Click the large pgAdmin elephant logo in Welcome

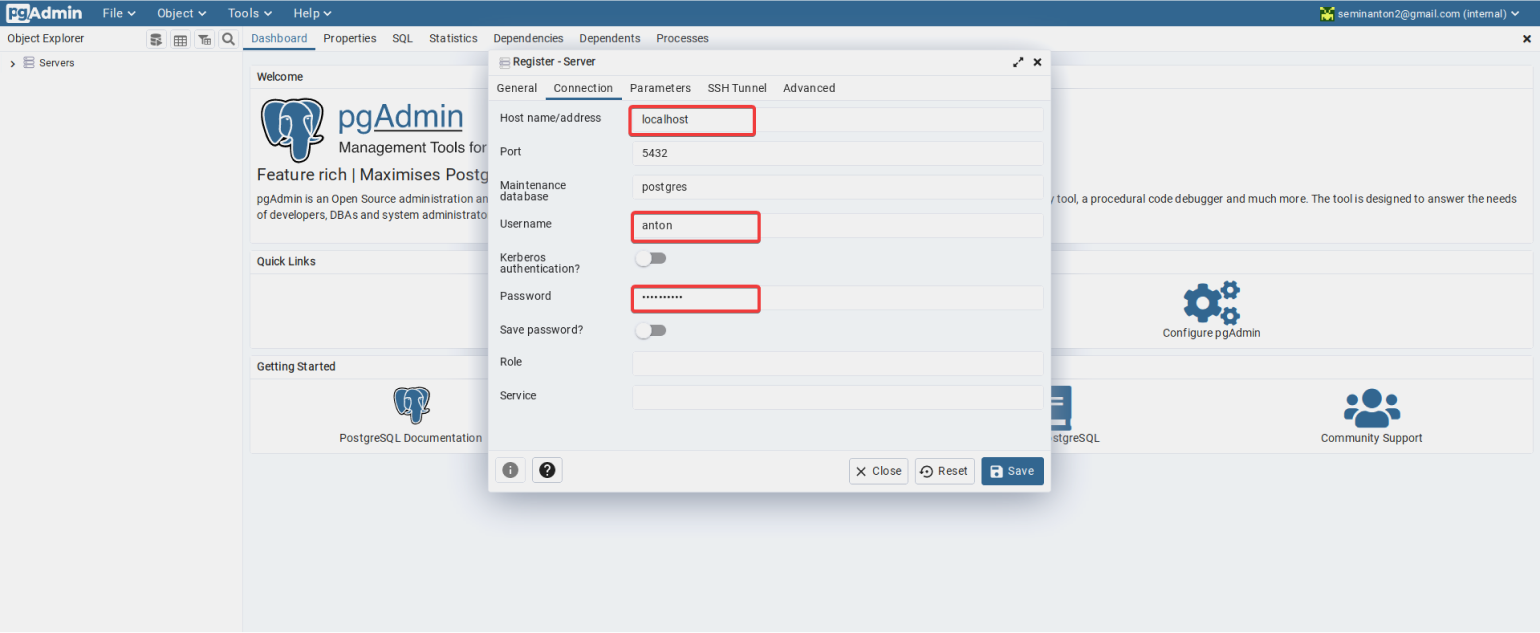tap(292, 130)
